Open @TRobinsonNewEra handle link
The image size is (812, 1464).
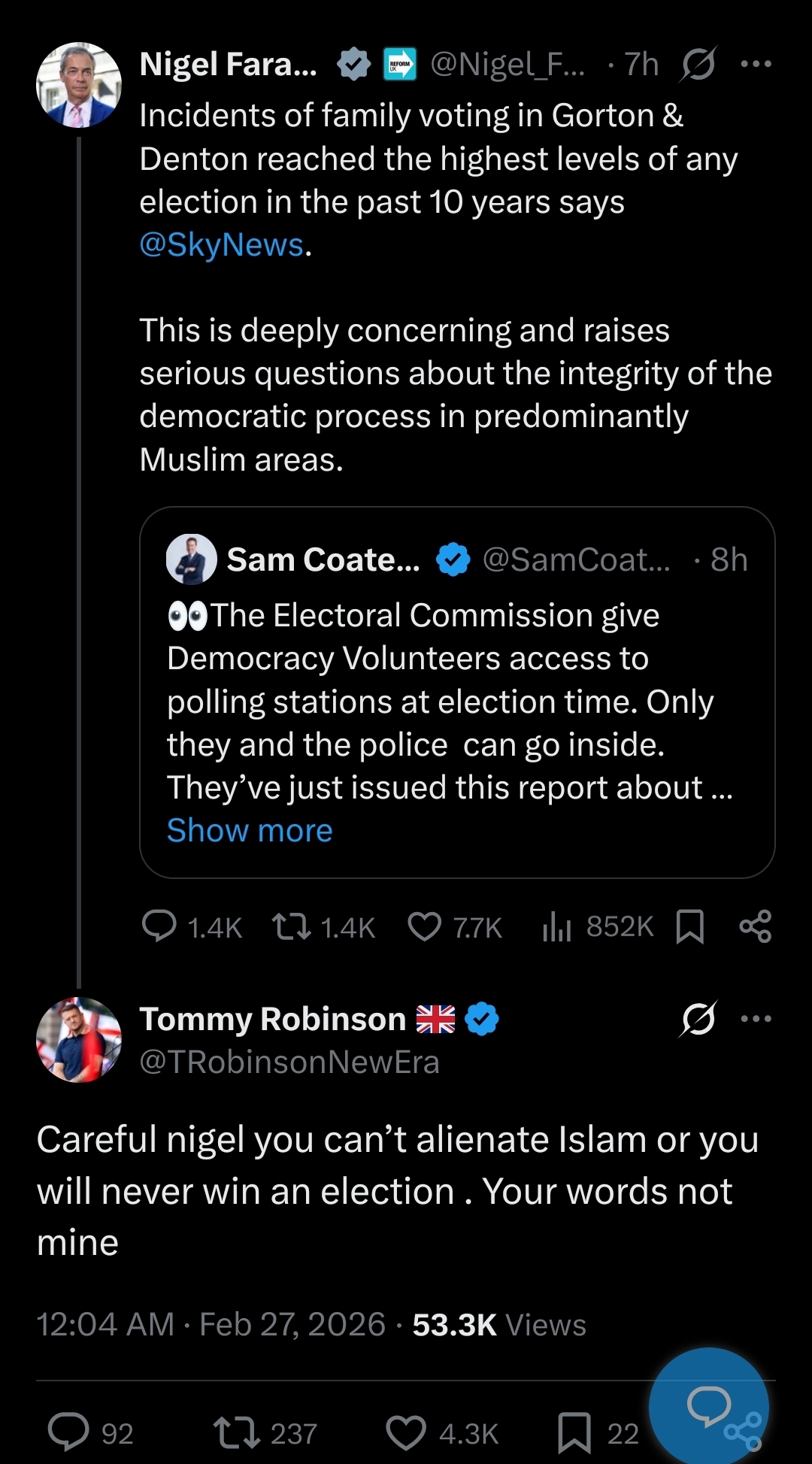pos(289,1062)
